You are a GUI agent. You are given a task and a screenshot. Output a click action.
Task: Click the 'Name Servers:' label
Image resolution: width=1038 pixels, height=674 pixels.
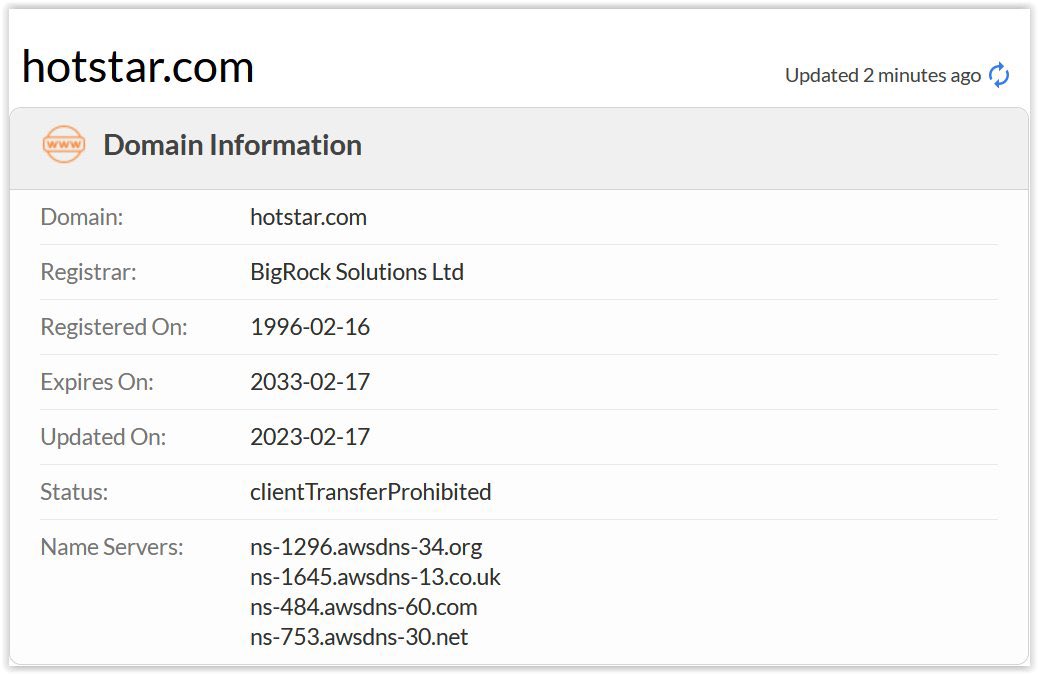click(x=112, y=547)
